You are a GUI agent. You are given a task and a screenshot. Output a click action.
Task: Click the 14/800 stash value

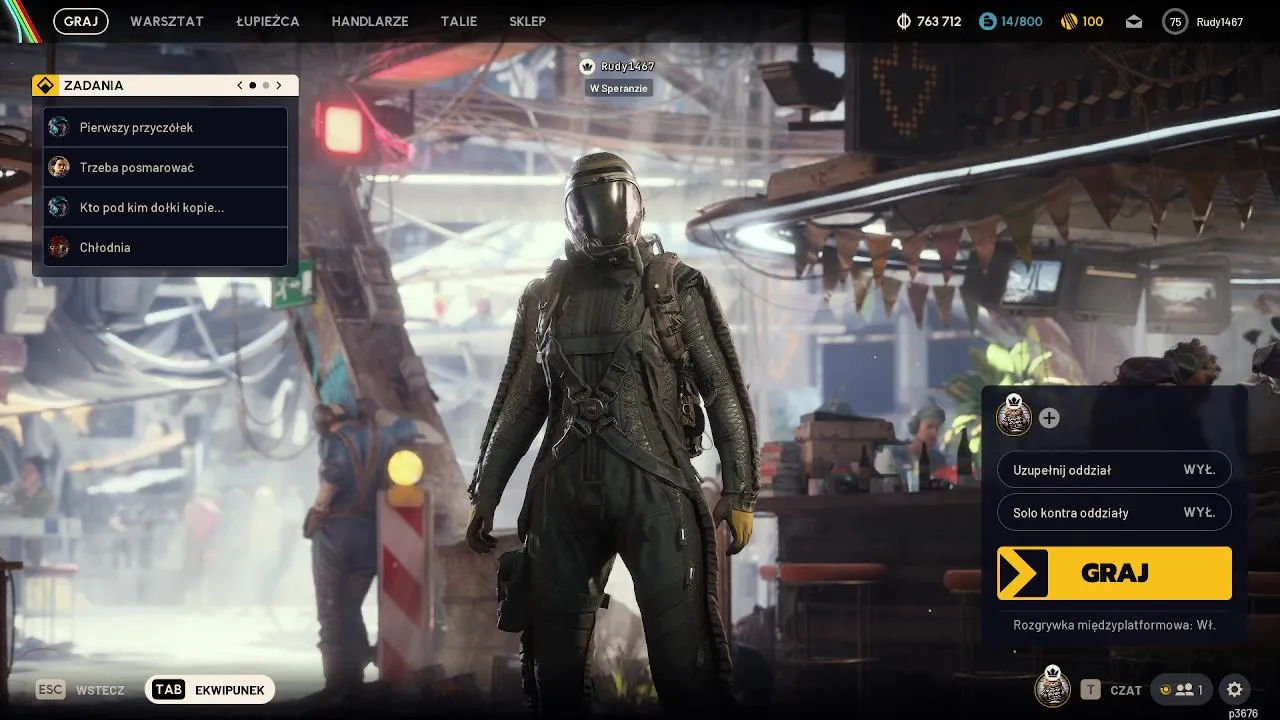click(1022, 21)
